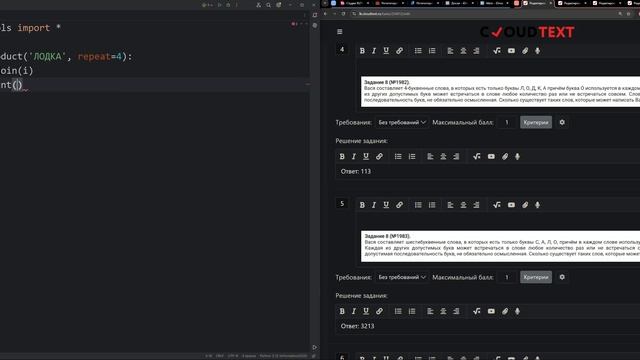The height and width of the screenshot is (360, 640).
Task: Insert video in task 5 question toolbar
Action: coord(511,205)
